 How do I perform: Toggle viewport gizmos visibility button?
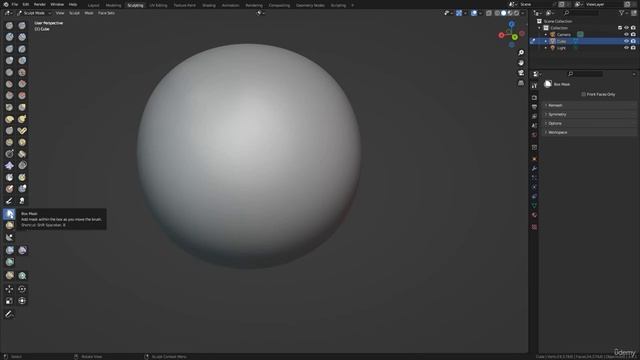tap(459, 13)
